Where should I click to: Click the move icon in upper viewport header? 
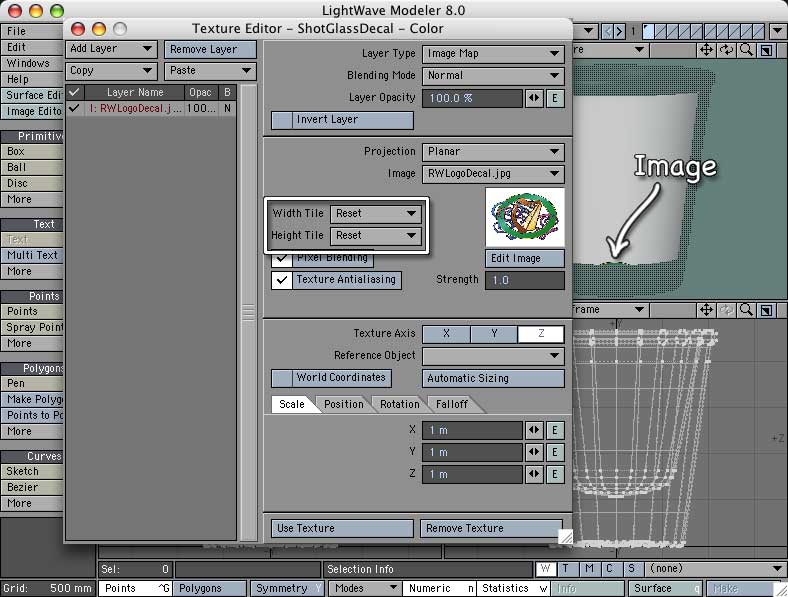click(707, 50)
